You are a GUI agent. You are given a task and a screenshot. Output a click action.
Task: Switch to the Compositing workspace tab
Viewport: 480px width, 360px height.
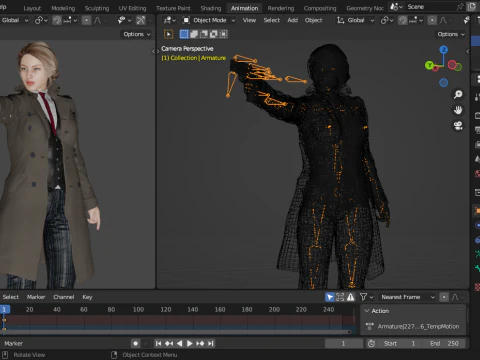(x=320, y=8)
